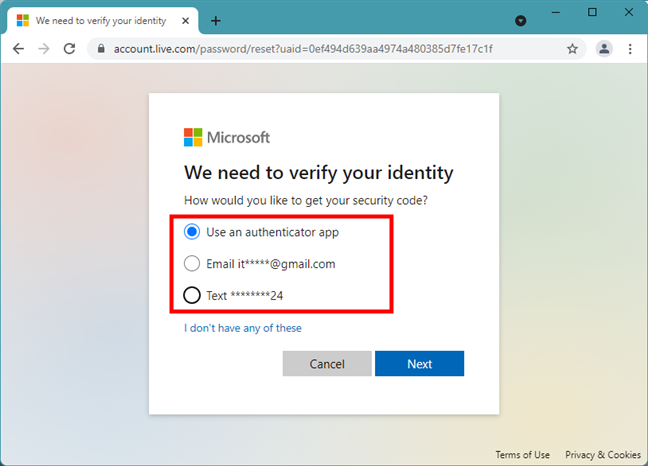Reload the page with the refresh icon
Image resolution: width=648 pixels, height=466 pixels.
pos(69,49)
